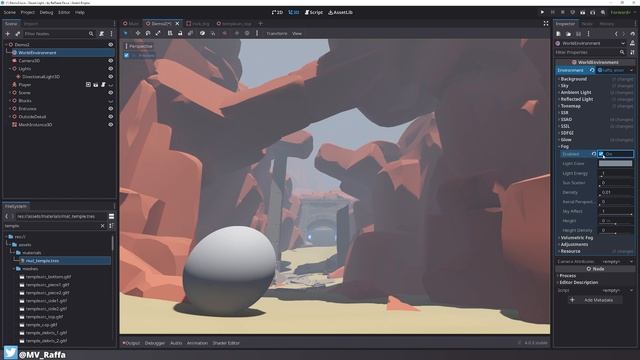Open the AssetLib workspace
The image size is (640, 360).
pyautogui.click(x=340, y=12)
